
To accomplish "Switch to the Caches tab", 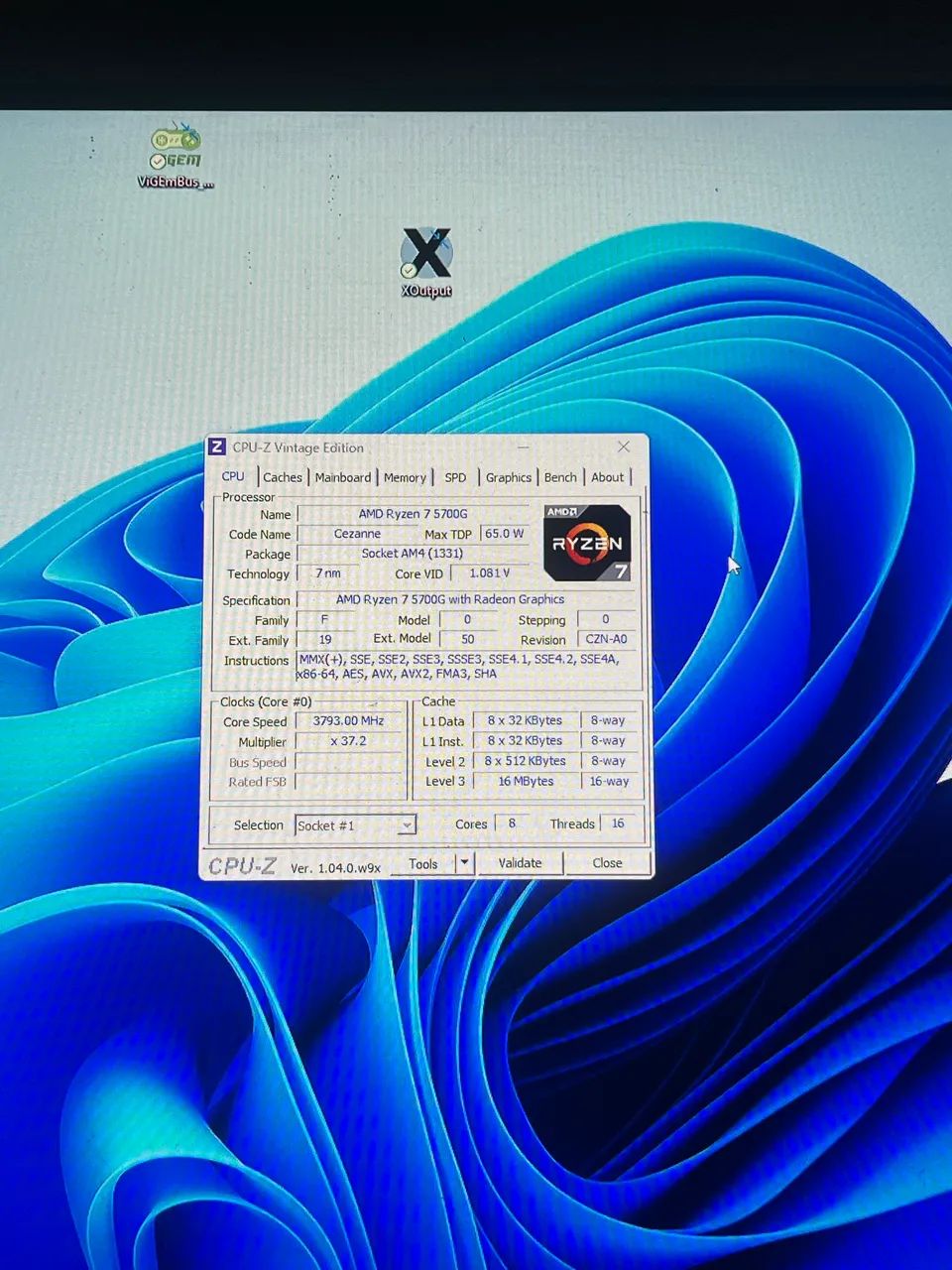I will pyautogui.click(x=283, y=477).
